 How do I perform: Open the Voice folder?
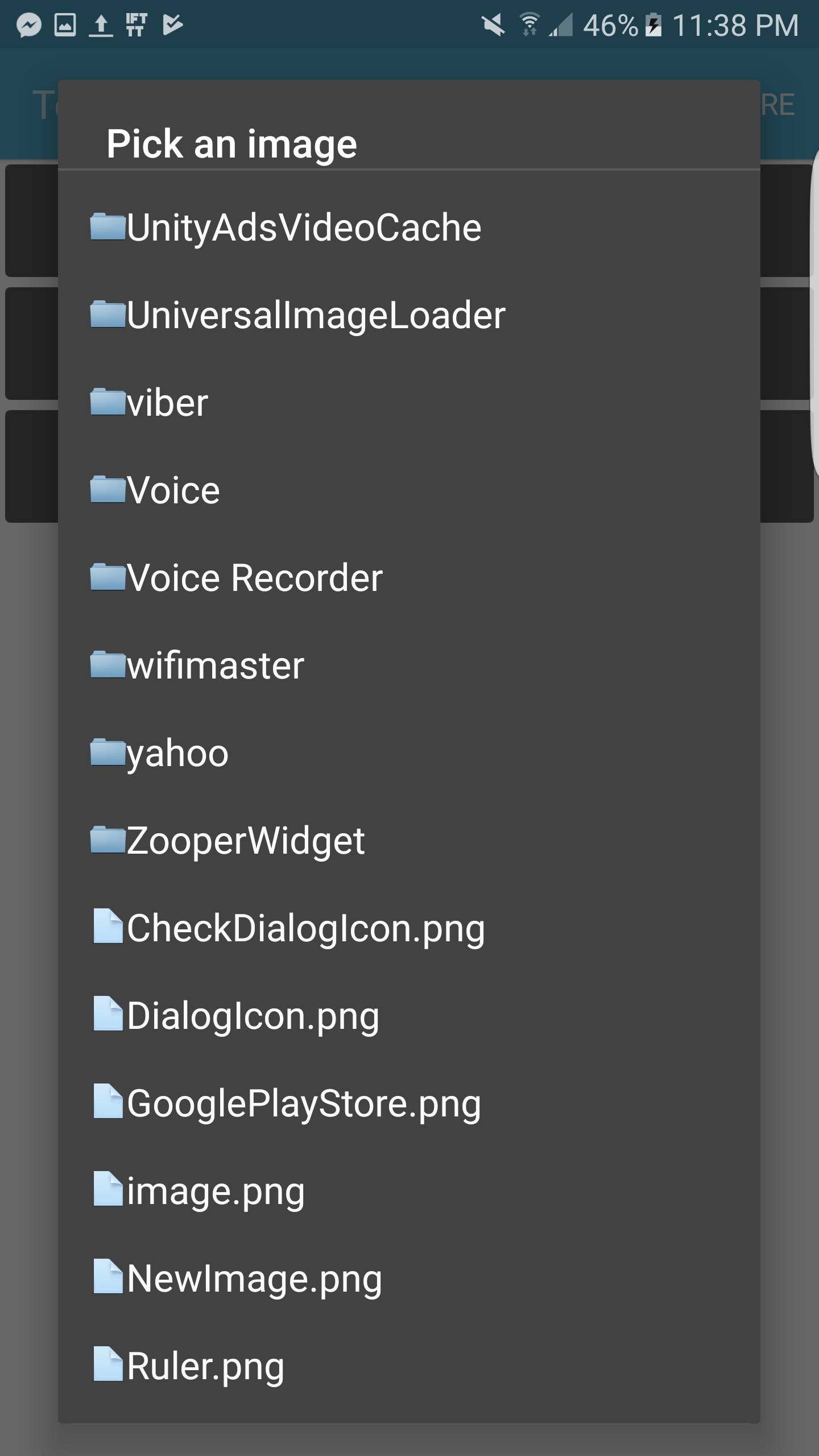click(x=409, y=490)
